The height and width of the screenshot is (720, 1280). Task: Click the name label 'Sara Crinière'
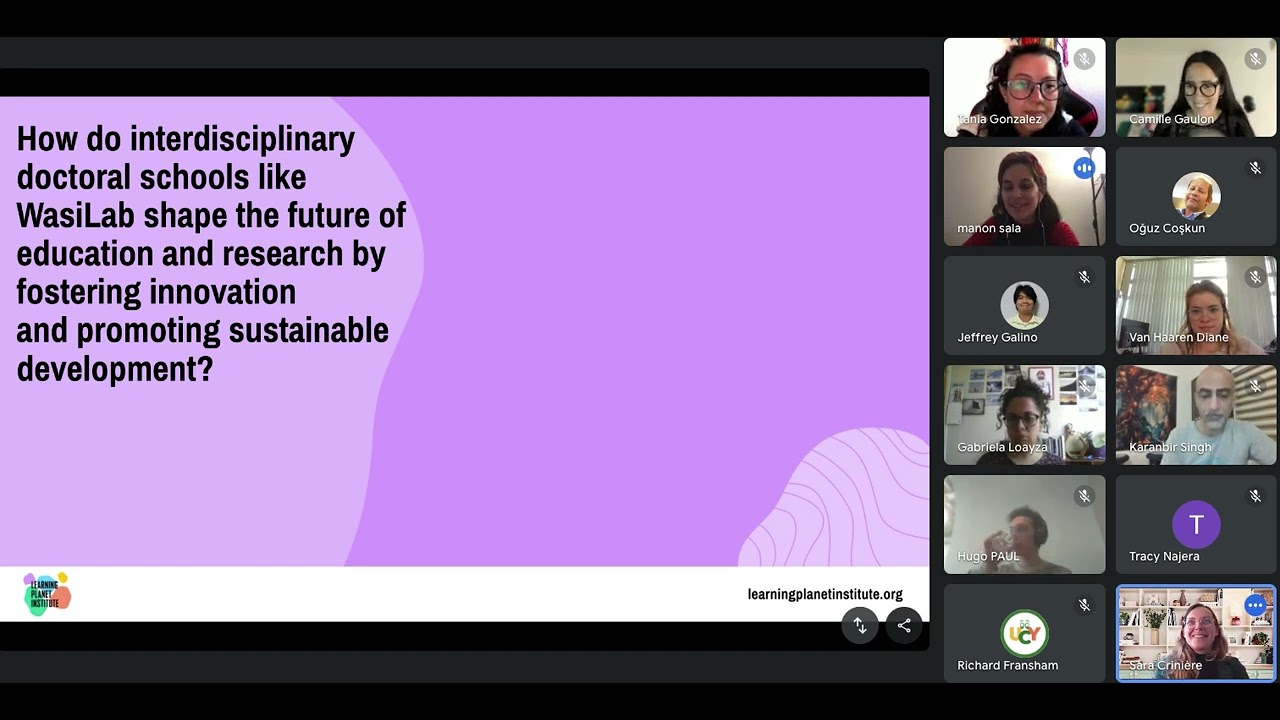pyautogui.click(x=1165, y=665)
